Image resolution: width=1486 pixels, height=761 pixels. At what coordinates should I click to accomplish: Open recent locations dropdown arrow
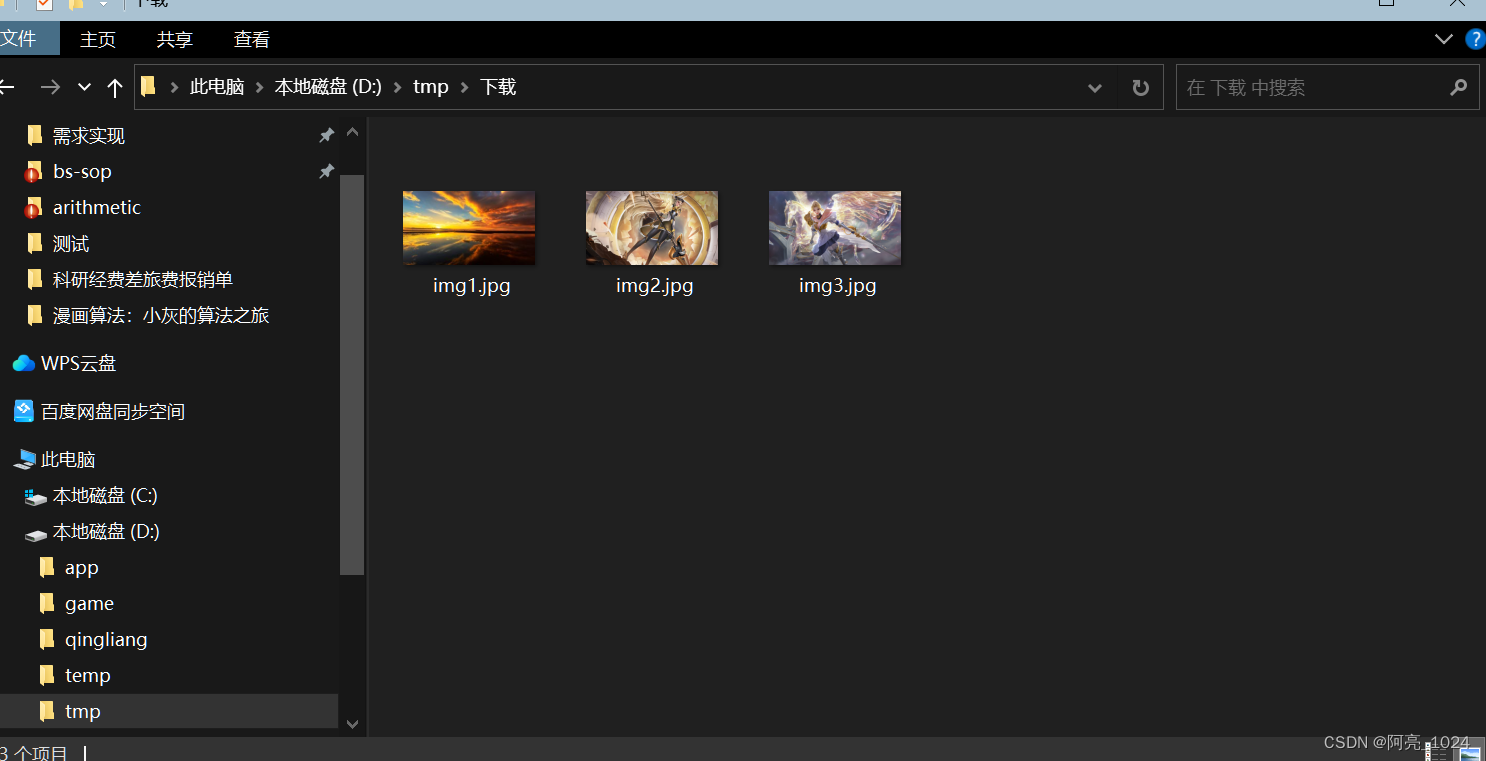tap(85, 87)
